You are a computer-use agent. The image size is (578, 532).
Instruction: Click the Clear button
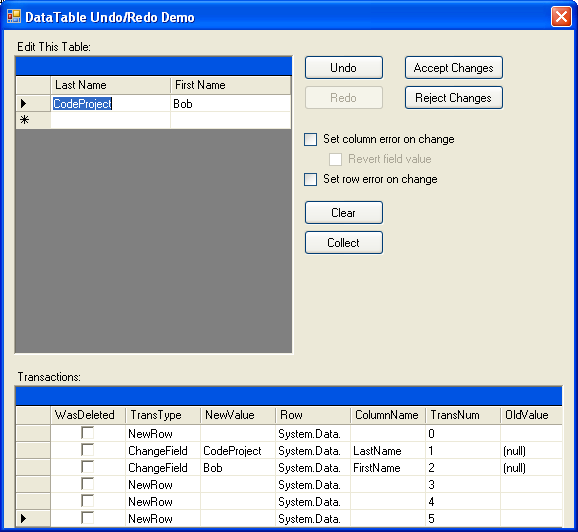[344, 213]
